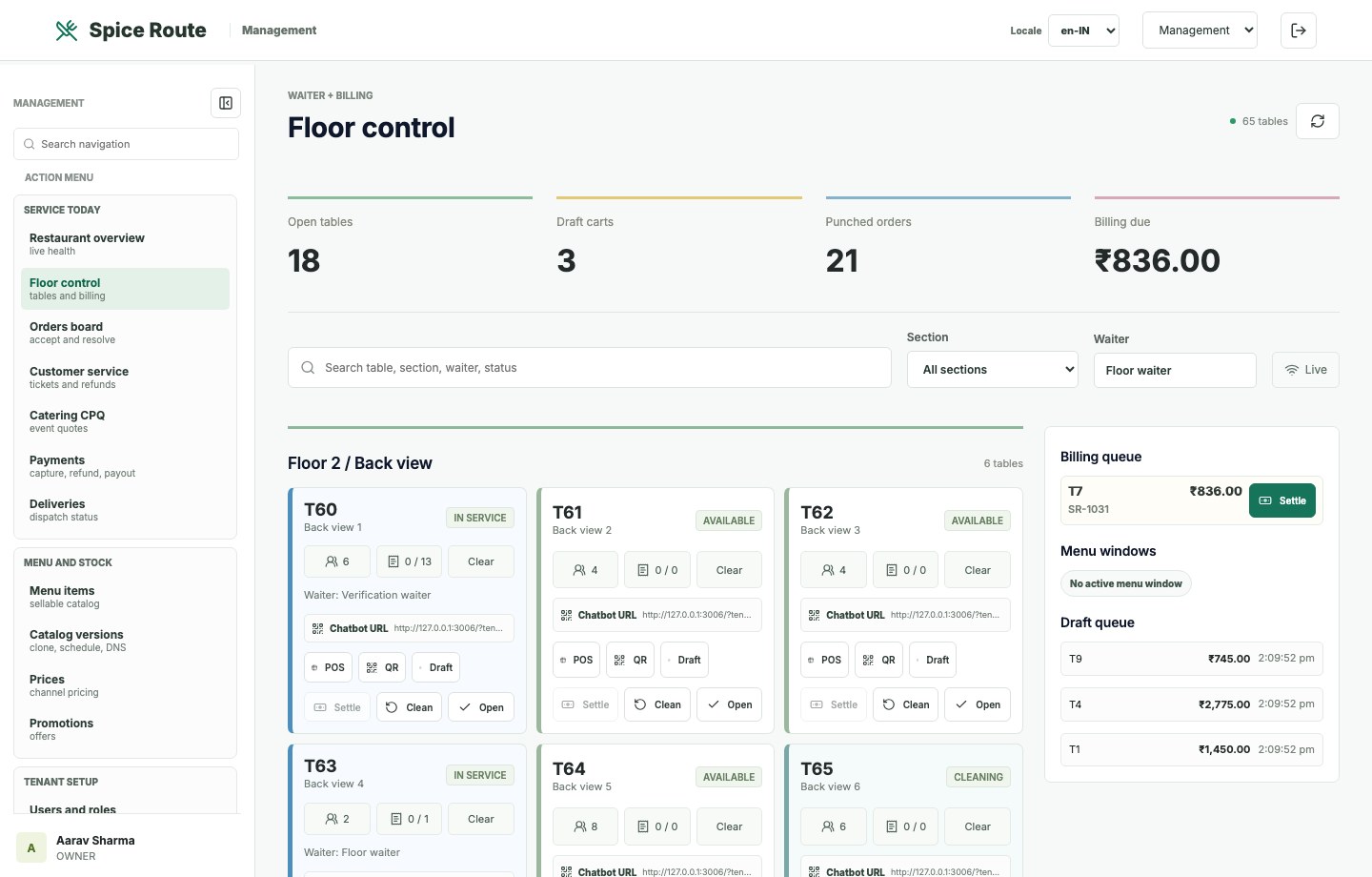Click the Search navigation field

tap(126, 144)
